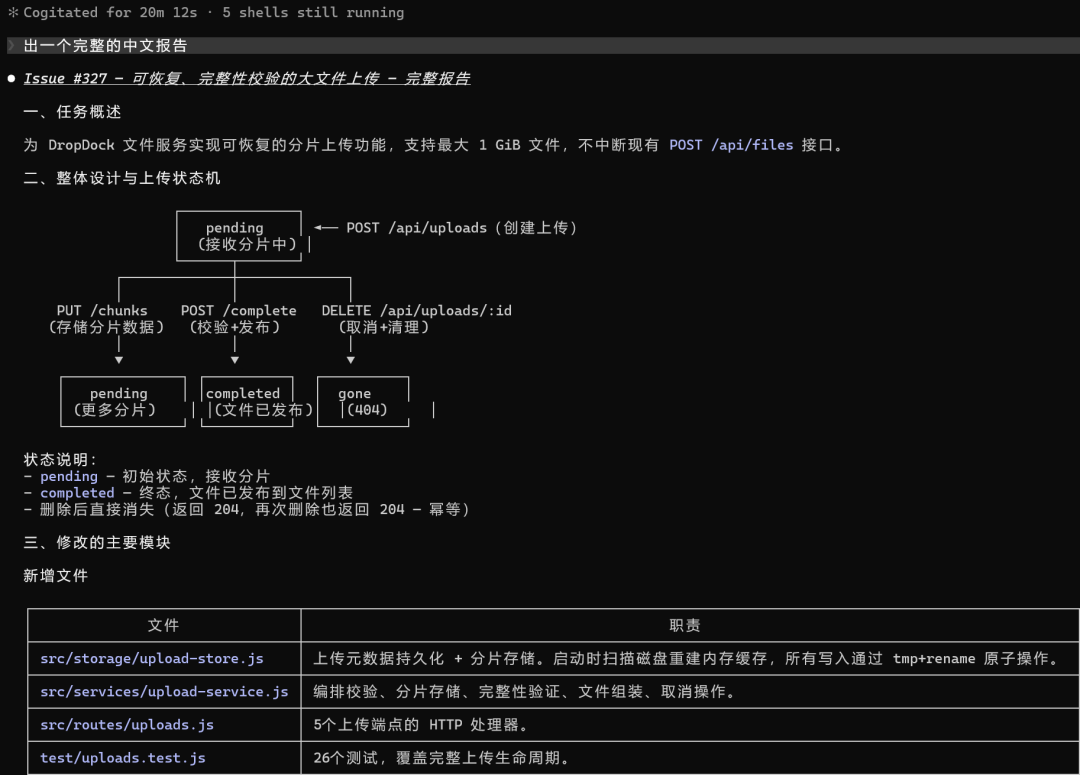Image resolution: width=1080 pixels, height=775 pixels.
Task: Click the '文件' table column header
Action: pos(164,625)
